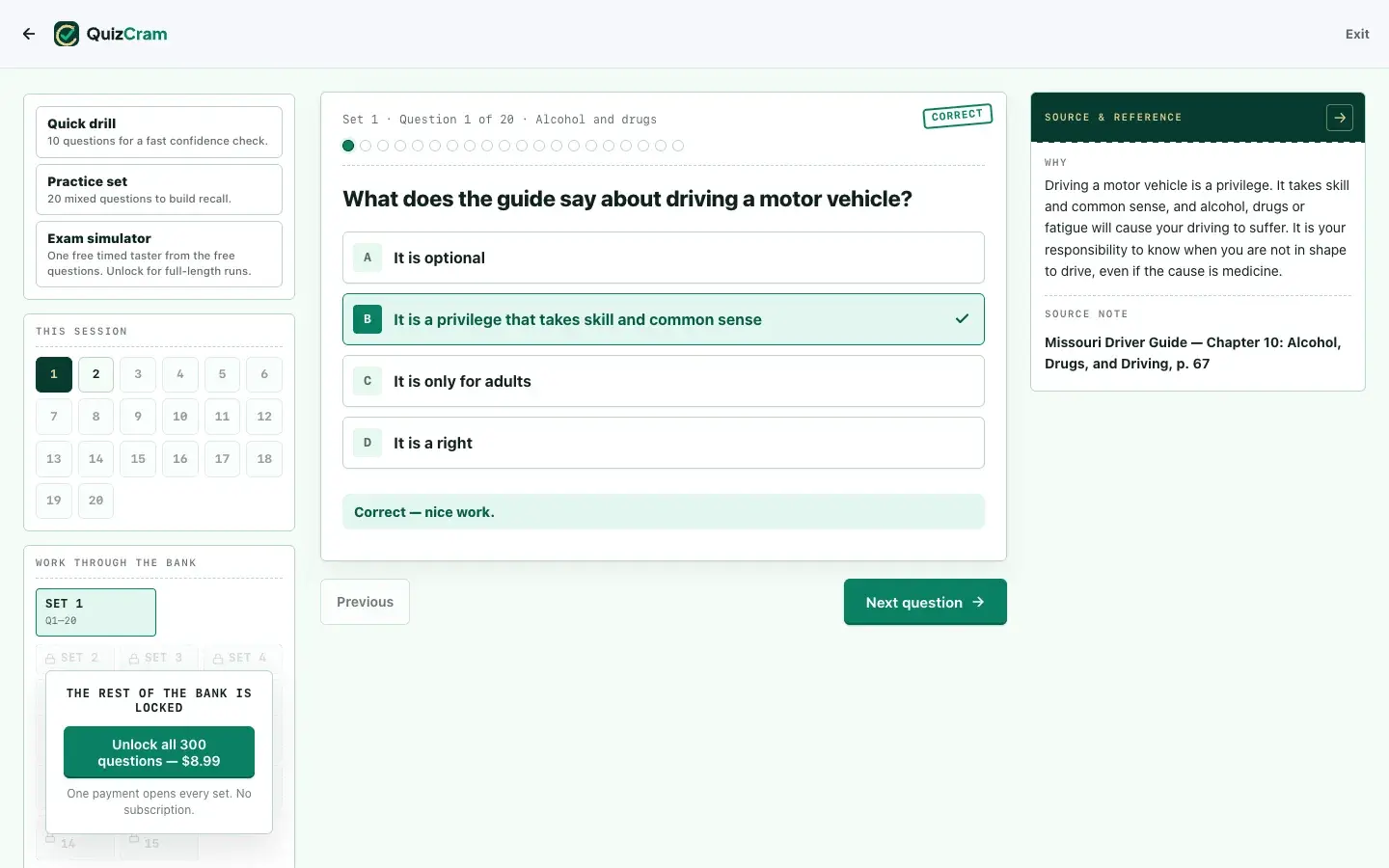Click the 'WORK THROUGH THE BANK' label
1389x868 pixels.
pyautogui.click(x=116, y=563)
